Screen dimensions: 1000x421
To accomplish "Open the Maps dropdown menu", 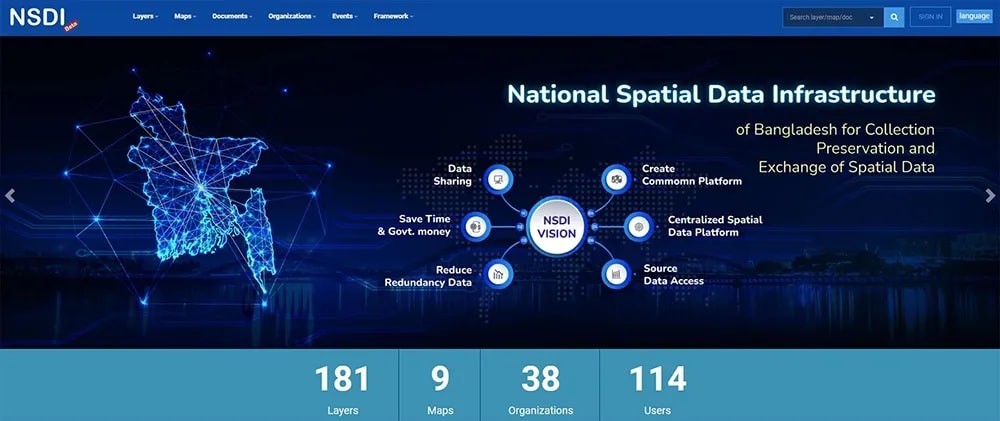I will tap(185, 17).
